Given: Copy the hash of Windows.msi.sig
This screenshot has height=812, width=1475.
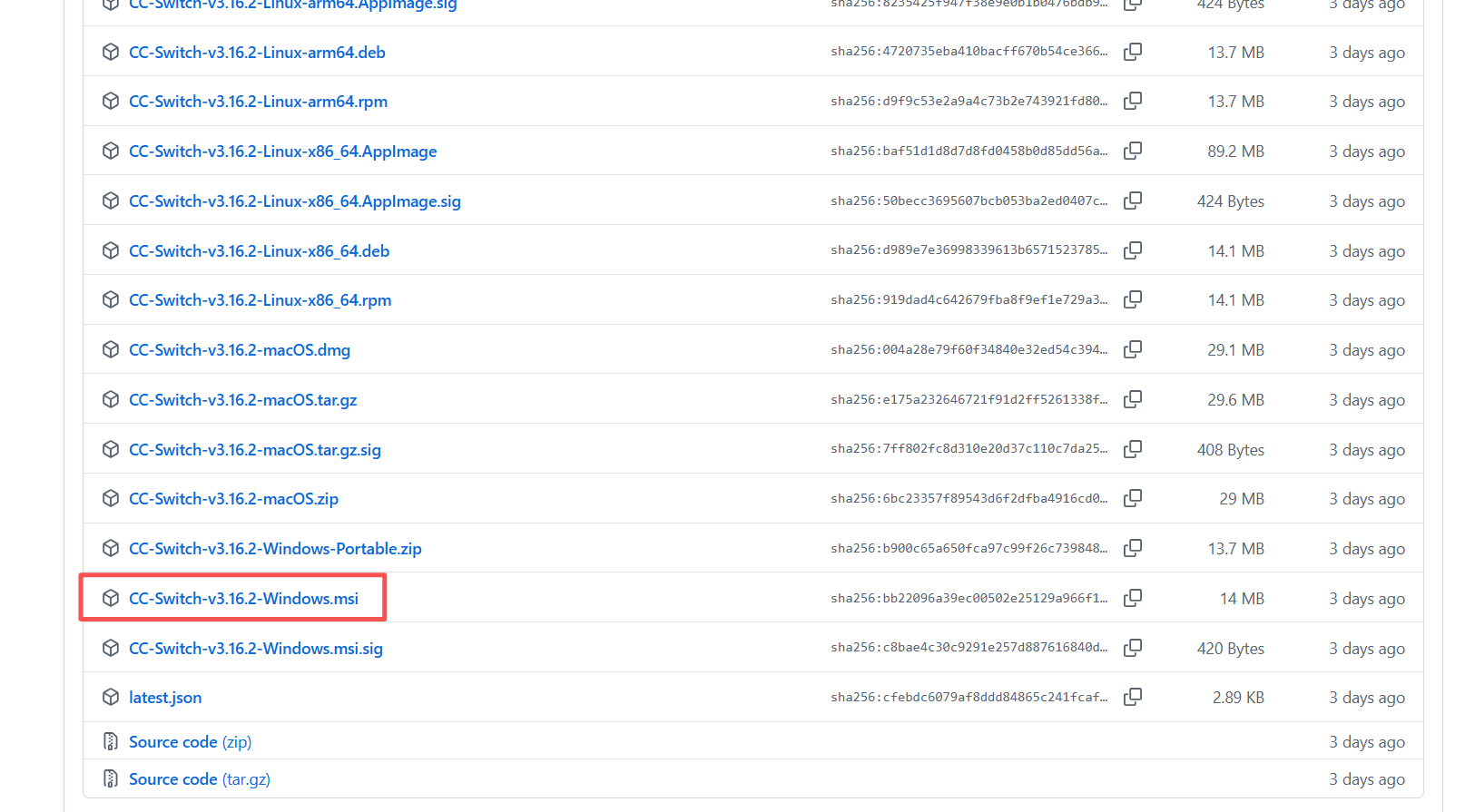Looking at the screenshot, I should coord(1133,648).
